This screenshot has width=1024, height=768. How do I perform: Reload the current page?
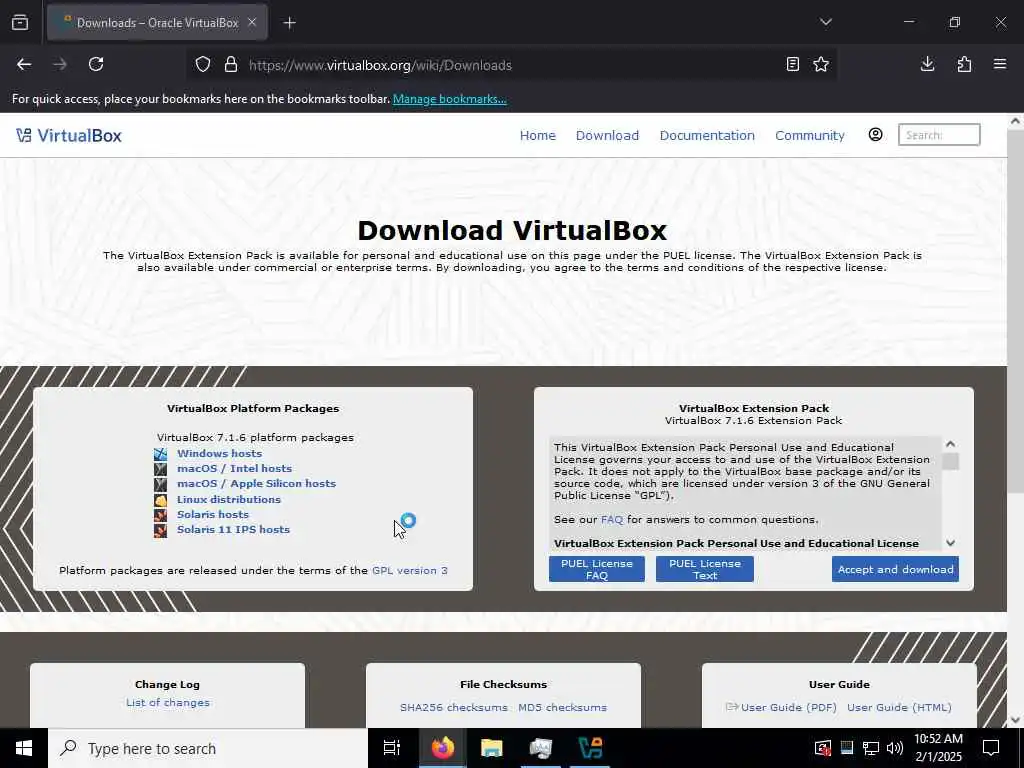click(96, 65)
